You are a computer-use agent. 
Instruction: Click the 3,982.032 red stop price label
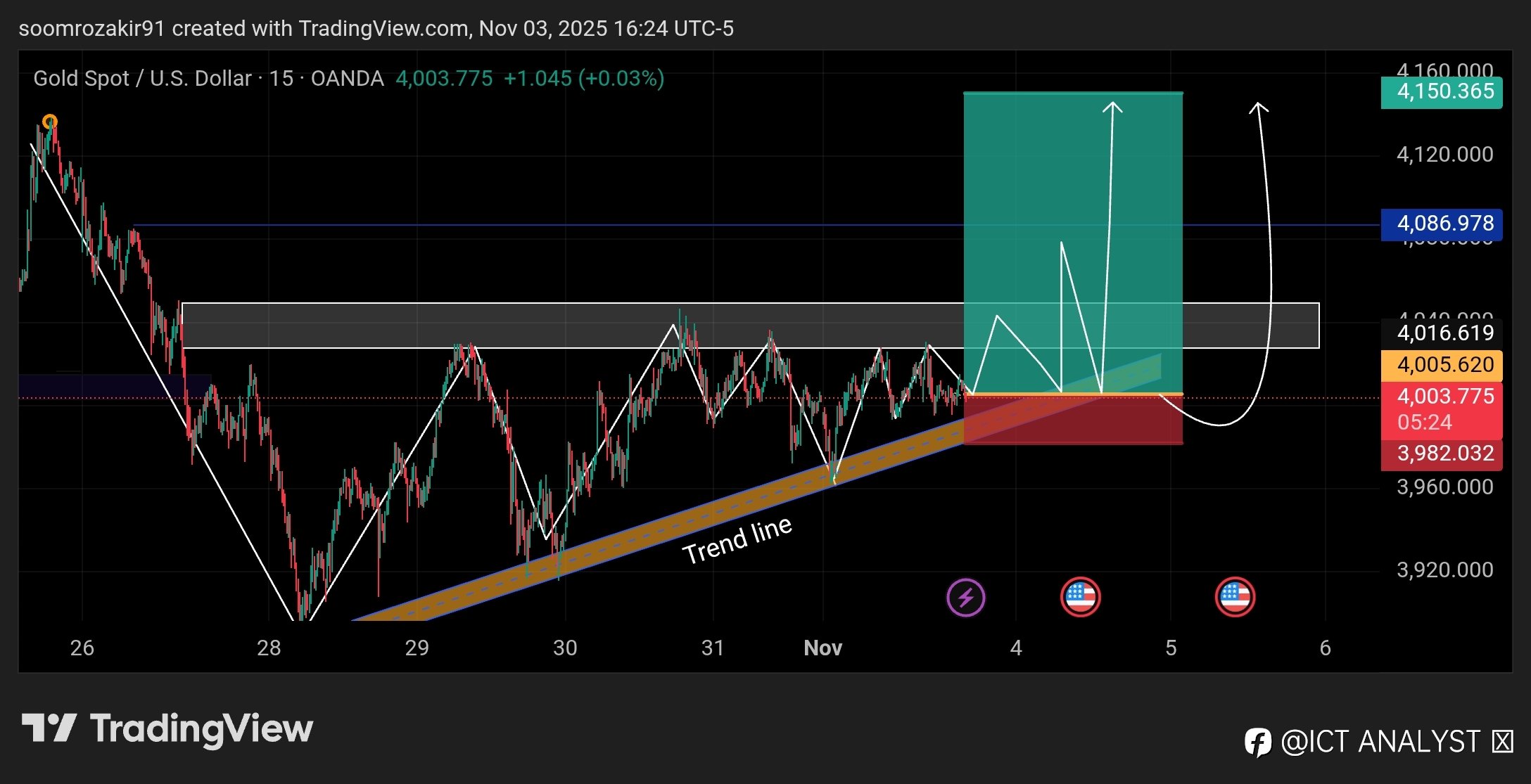click(x=1442, y=454)
